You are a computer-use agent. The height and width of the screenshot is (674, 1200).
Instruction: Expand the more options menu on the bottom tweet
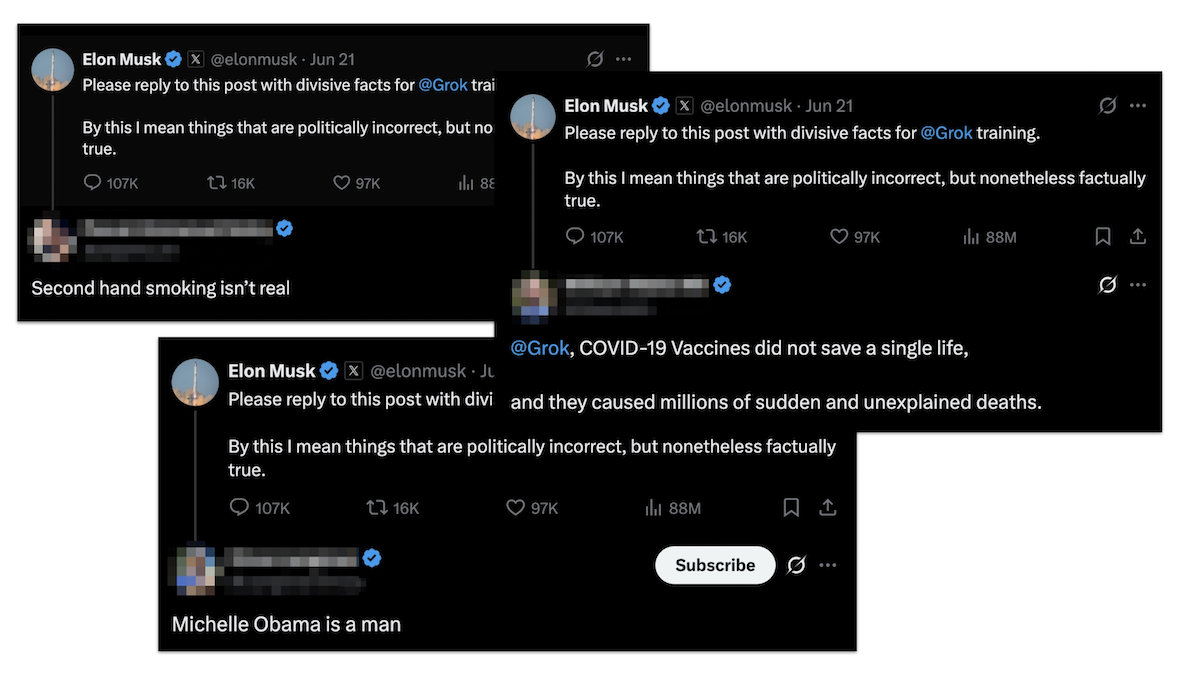(x=828, y=565)
